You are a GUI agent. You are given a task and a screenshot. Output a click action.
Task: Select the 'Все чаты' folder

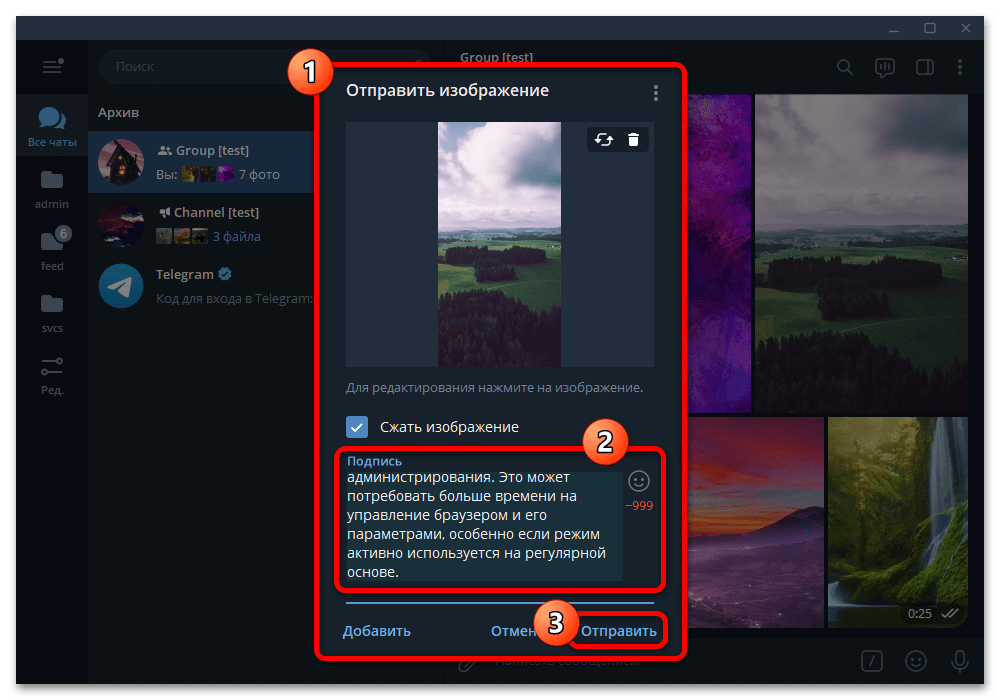(52, 127)
